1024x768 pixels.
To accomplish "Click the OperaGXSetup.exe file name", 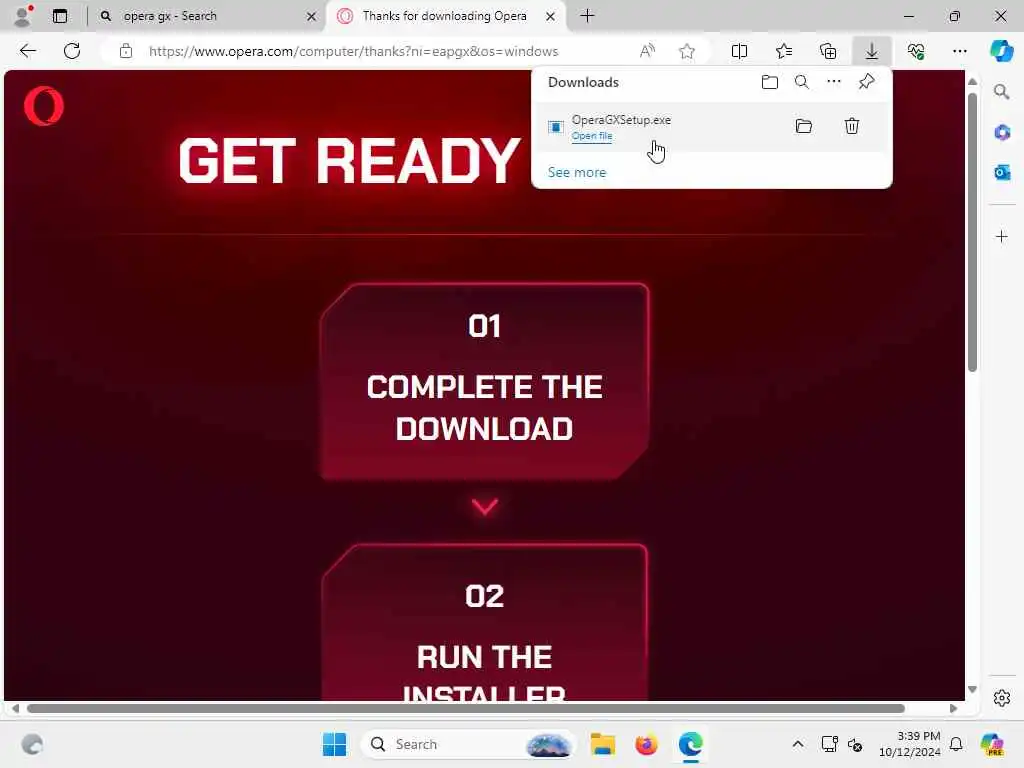I will tap(621, 120).
